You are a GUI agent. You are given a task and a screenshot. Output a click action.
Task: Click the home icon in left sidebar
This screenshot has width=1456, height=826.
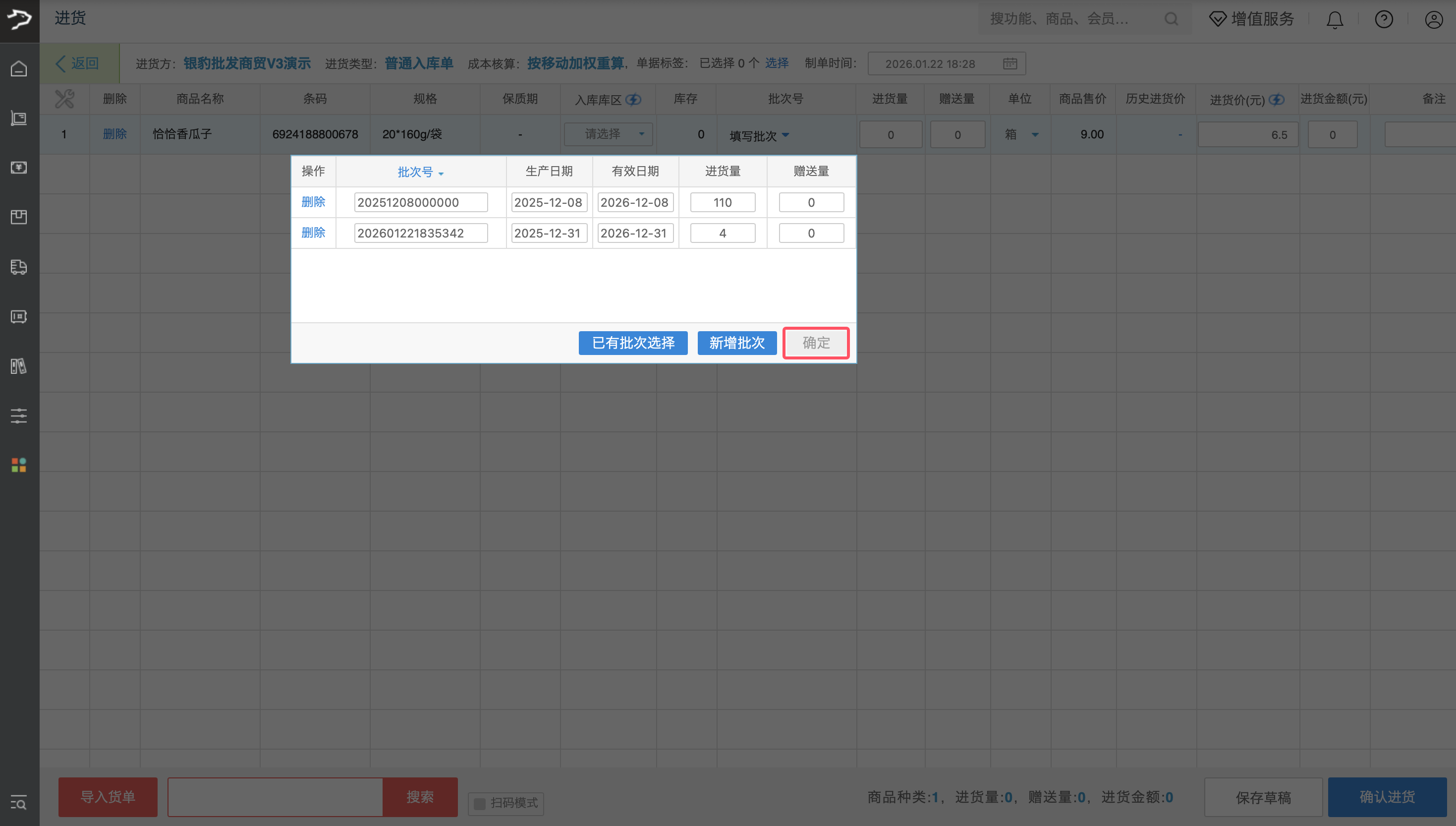[19, 68]
